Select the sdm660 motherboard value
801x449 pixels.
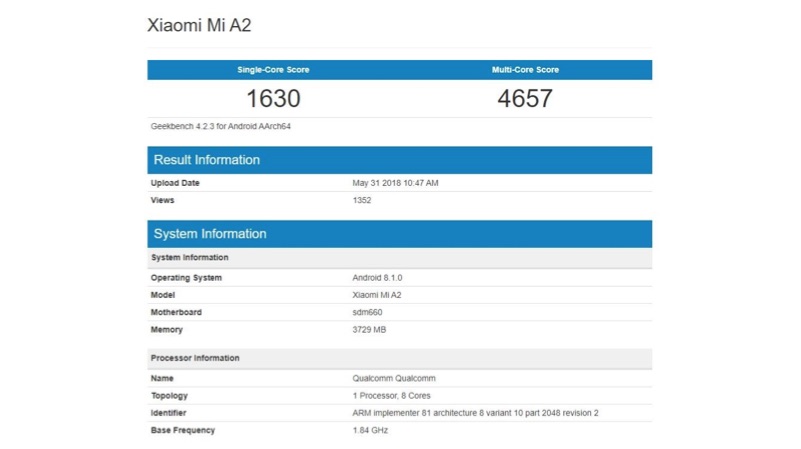(x=369, y=312)
